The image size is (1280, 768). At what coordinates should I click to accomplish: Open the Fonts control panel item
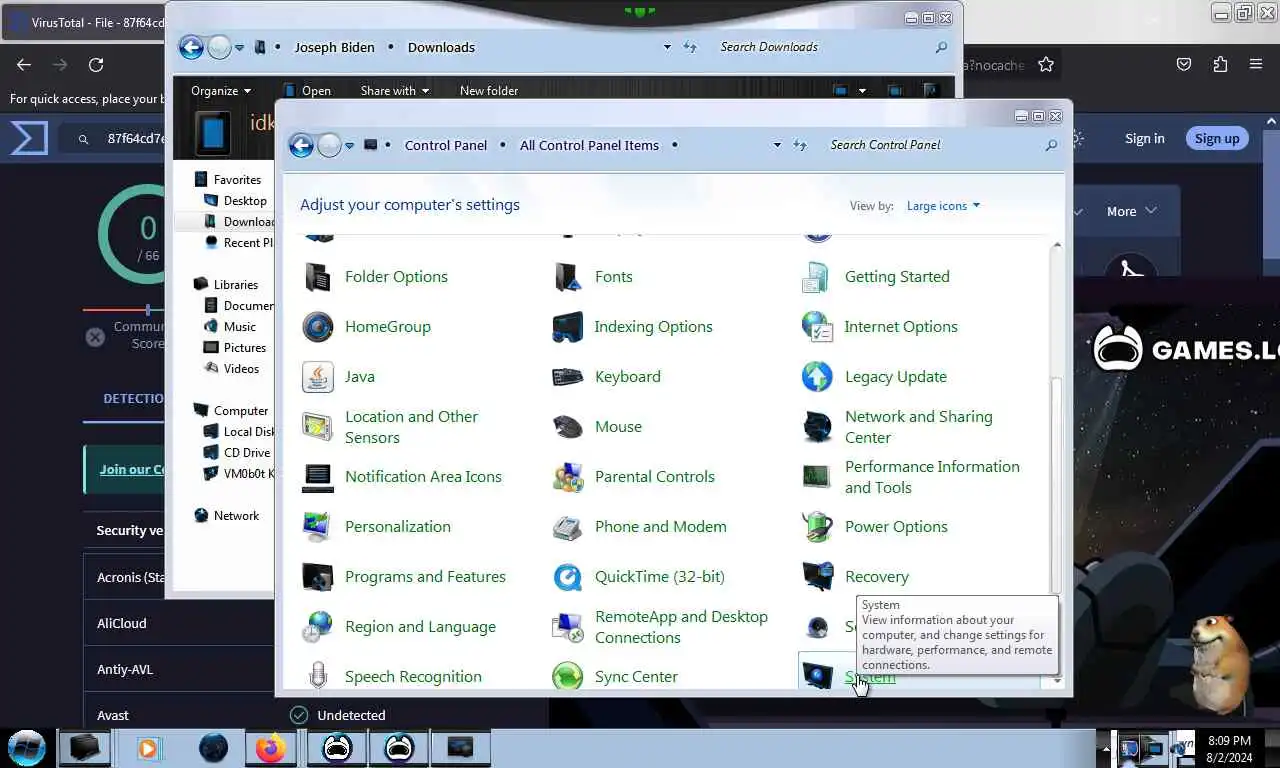593,277
